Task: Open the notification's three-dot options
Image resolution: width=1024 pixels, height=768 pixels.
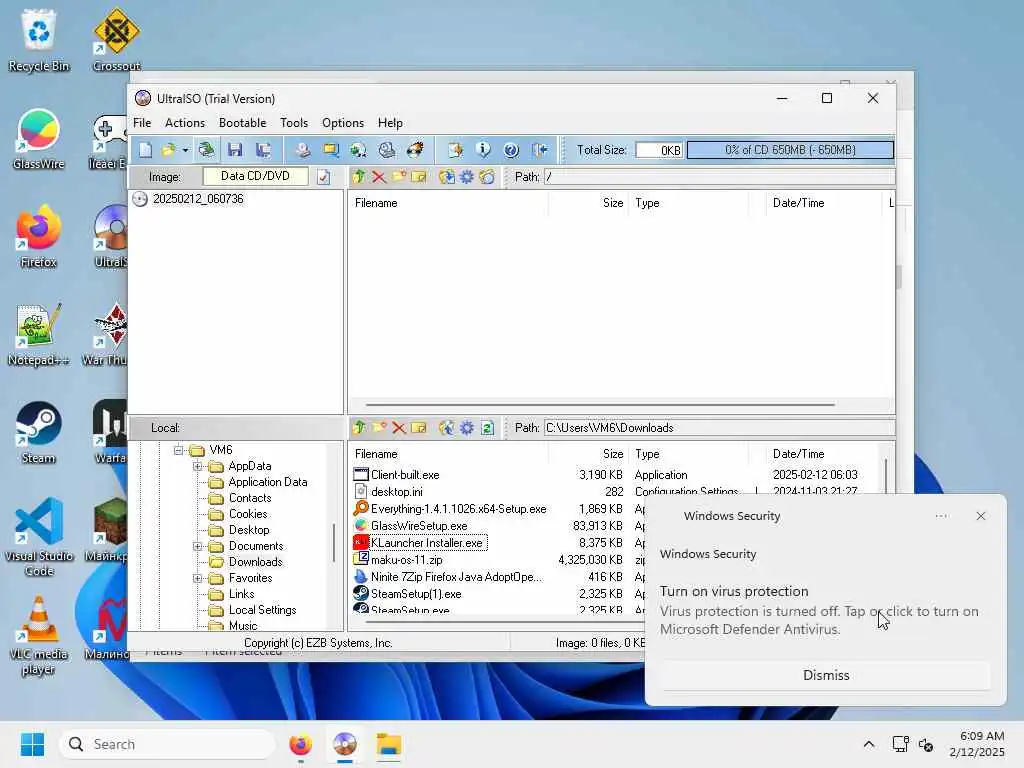Action: coord(941,516)
